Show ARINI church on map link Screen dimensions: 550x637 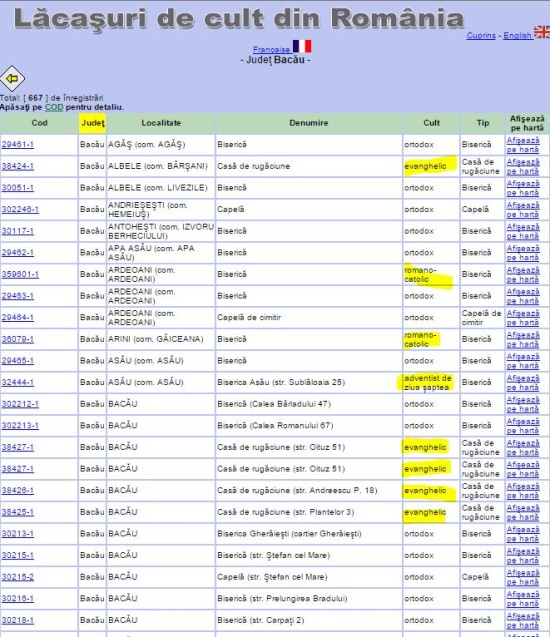pyautogui.click(x=523, y=340)
